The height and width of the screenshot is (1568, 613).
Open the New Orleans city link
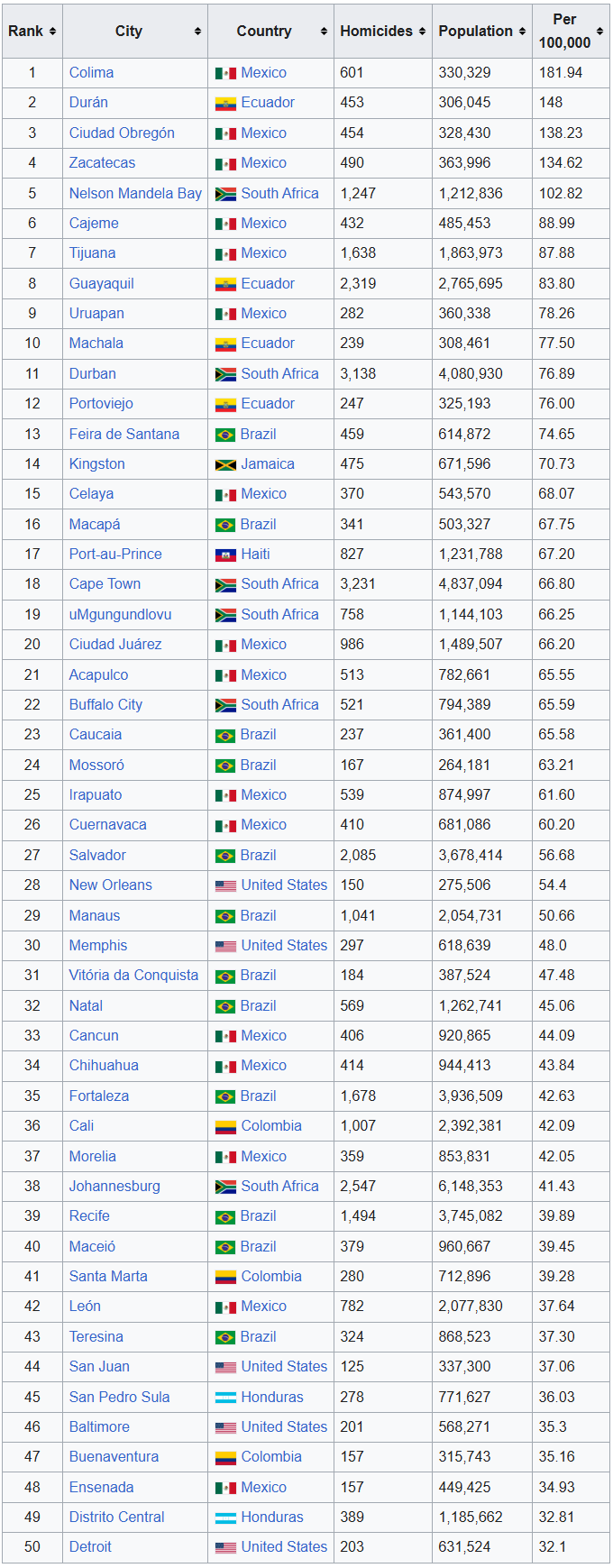pyautogui.click(x=111, y=885)
